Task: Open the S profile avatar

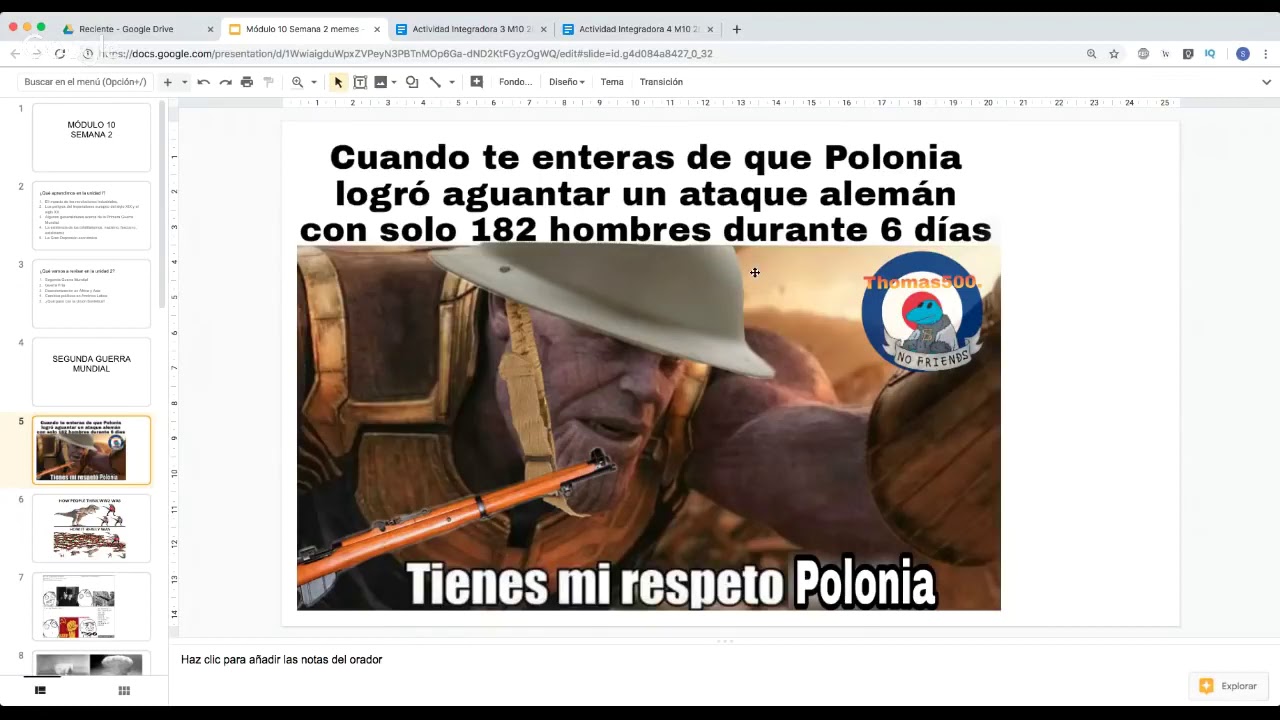Action: 1243,54
